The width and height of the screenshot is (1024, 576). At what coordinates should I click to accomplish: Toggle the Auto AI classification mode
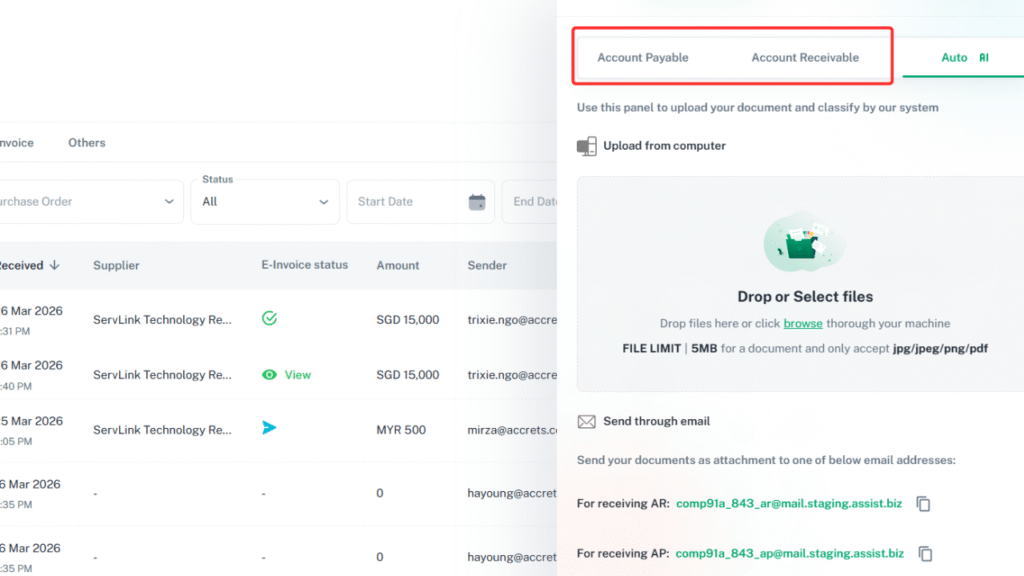click(x=954, y=58)
